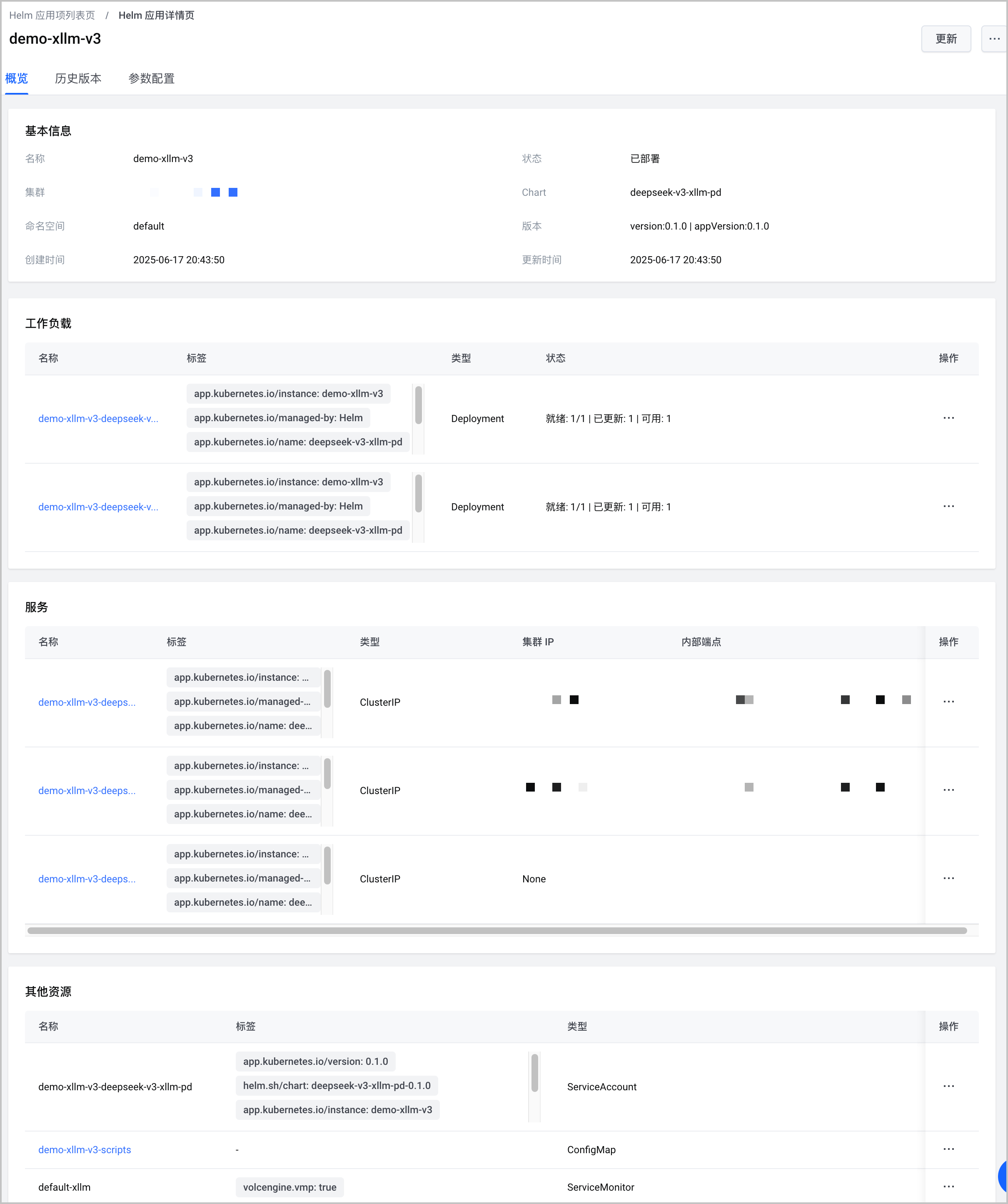Switch to the 概览 tab
1008x1204 pixels.
tap(17, 79)
